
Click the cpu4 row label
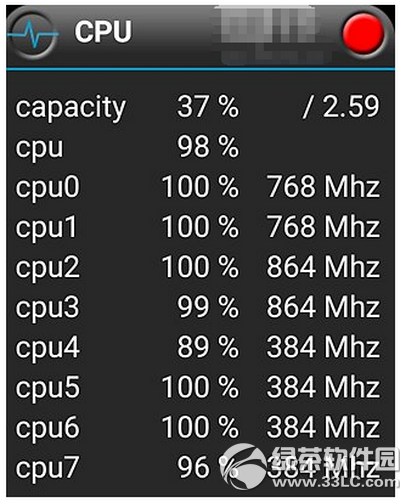(x=48, y=348)
